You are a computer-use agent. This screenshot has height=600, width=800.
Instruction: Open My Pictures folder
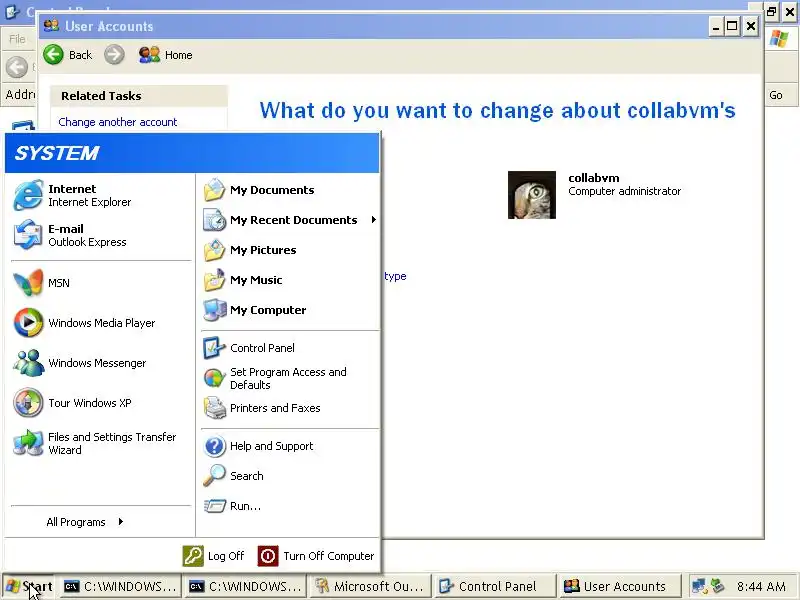click(290, 250)
